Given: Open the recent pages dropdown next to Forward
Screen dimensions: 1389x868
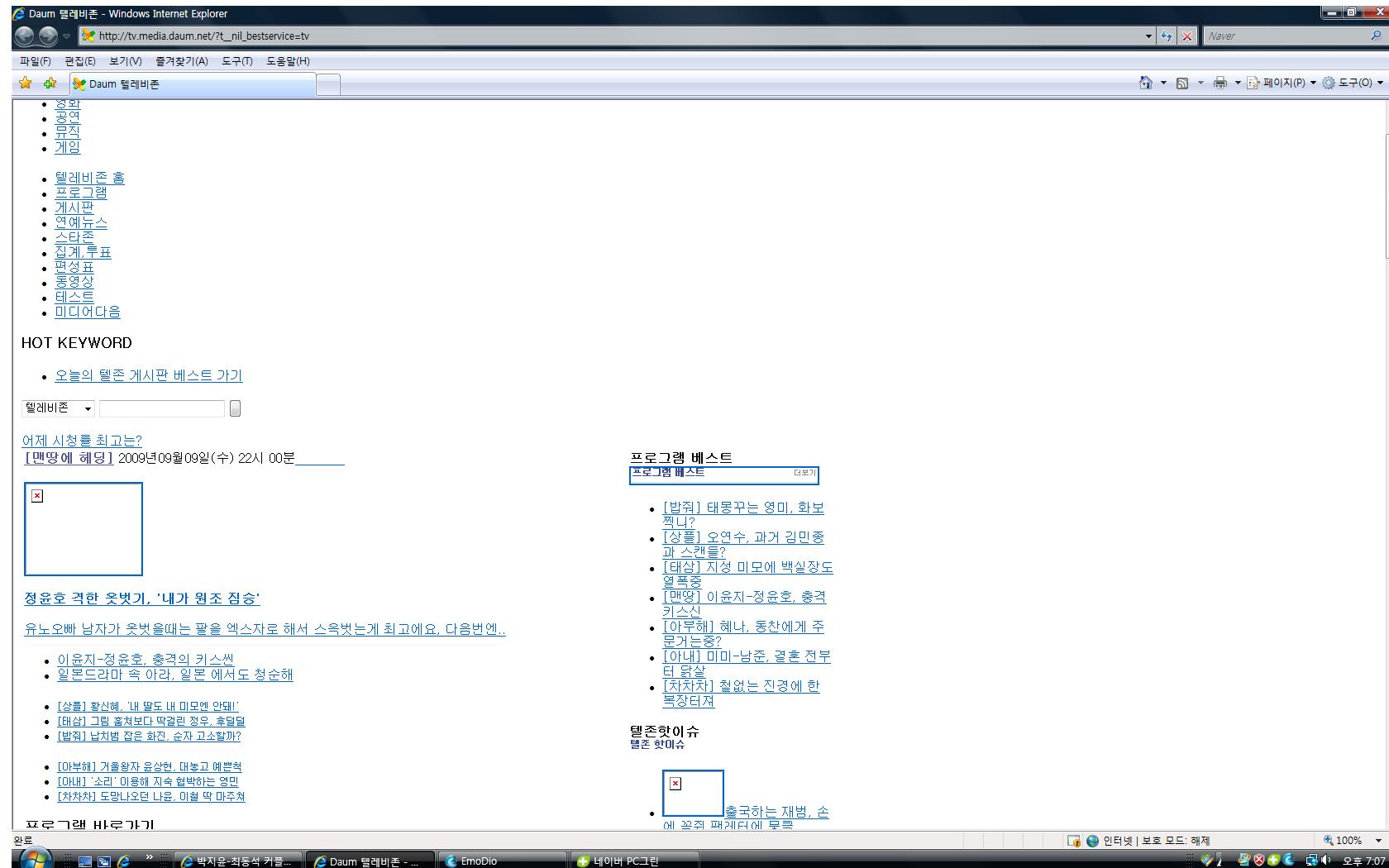Looking at the screenshot, I should click(67, 36).
